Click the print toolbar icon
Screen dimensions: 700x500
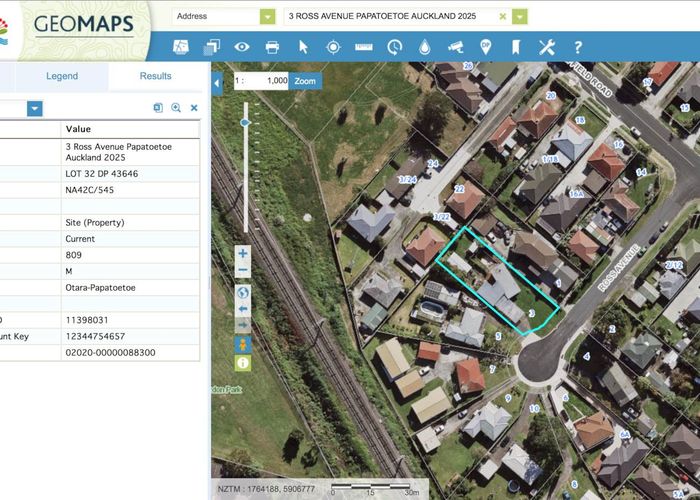coord(272,47)
